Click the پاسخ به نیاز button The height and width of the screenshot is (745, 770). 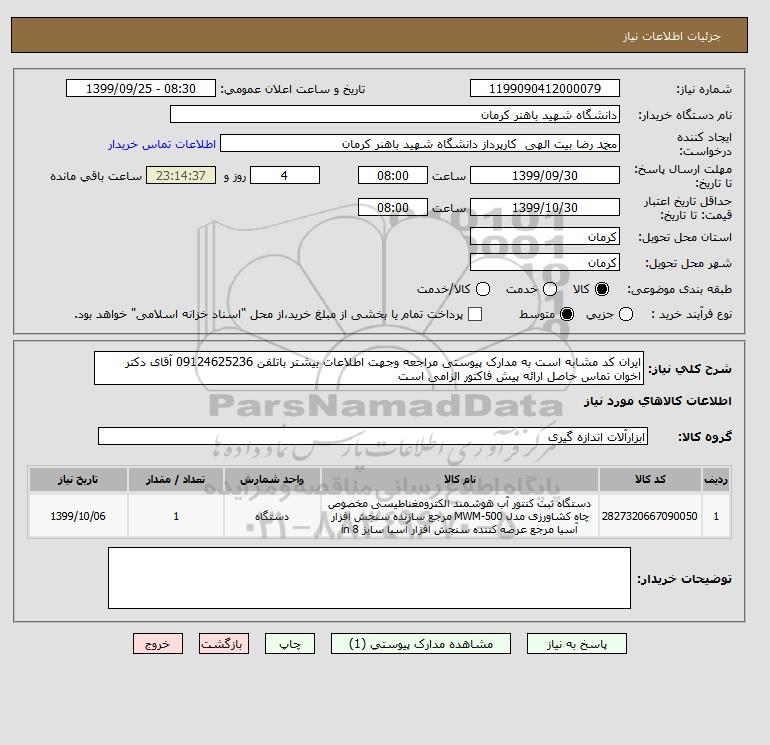(x=577, y=644)
